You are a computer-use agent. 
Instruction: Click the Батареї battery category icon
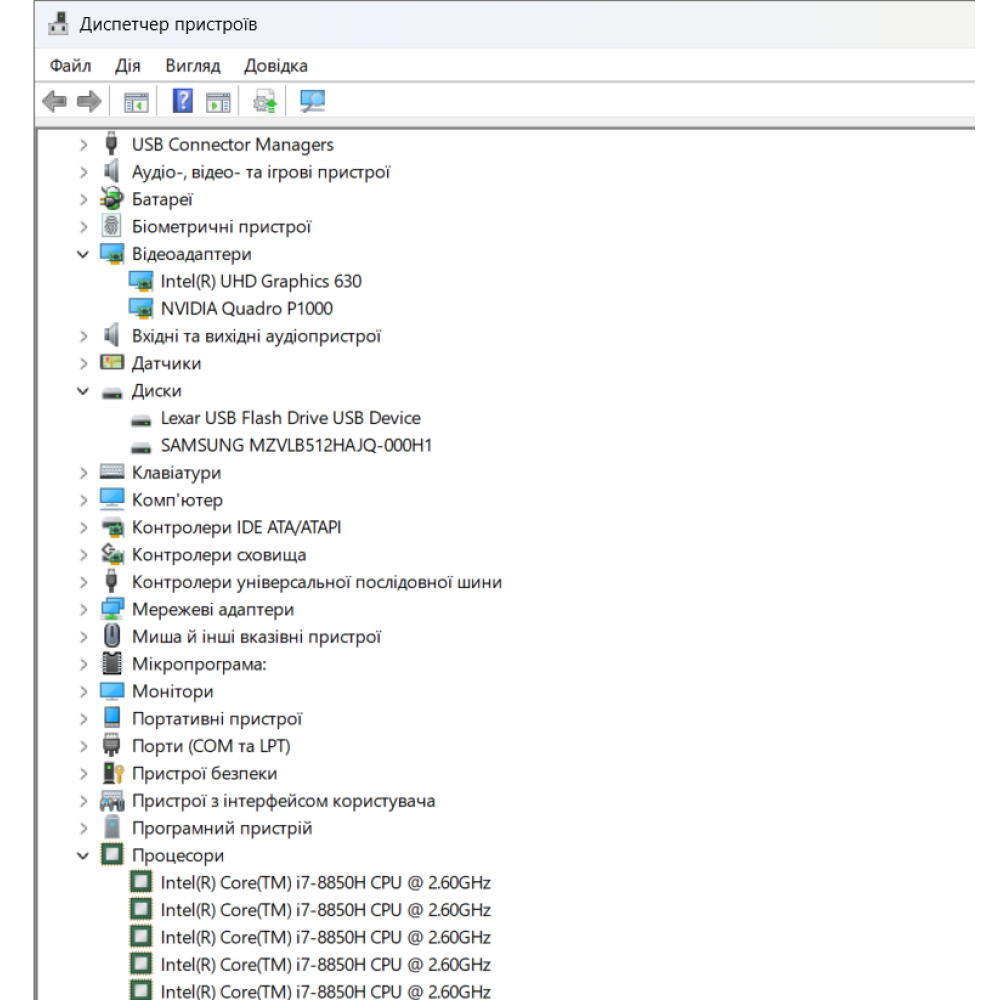pos(112,199)
